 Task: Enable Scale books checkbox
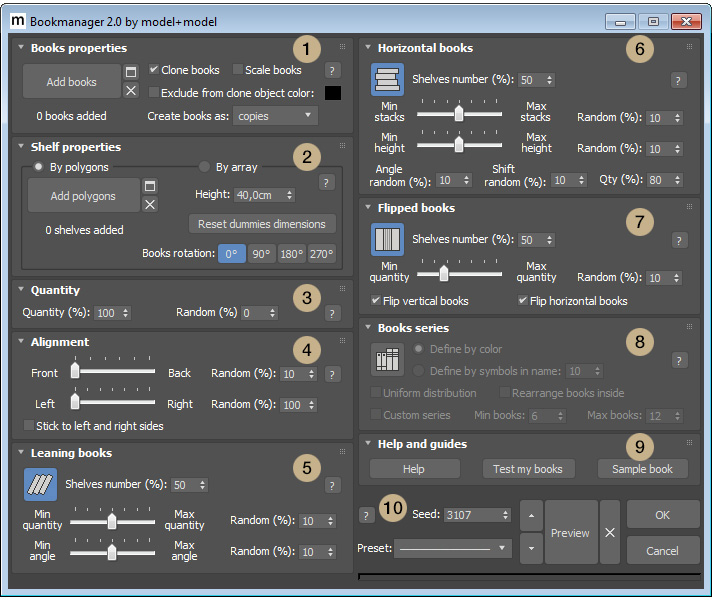click(x=237, y=69)
